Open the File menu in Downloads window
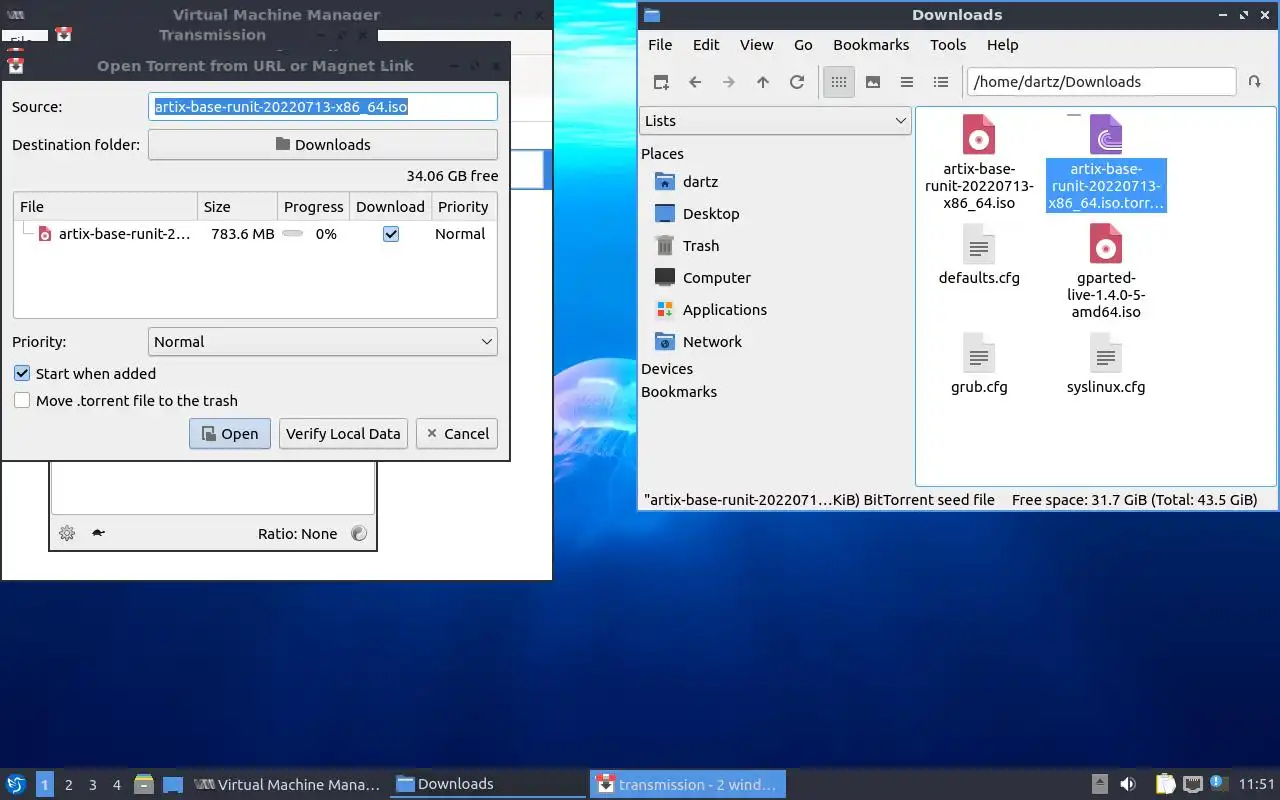This screenshot has height=800, width=1280. 660,44
